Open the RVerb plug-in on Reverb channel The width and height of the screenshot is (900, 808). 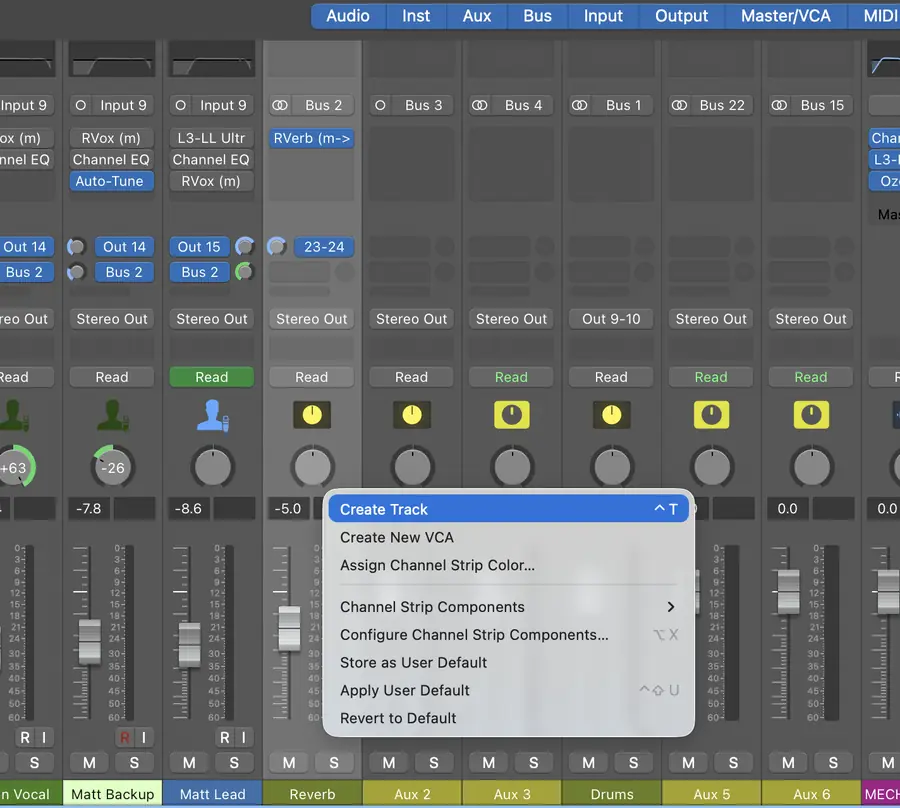[312, 138]
